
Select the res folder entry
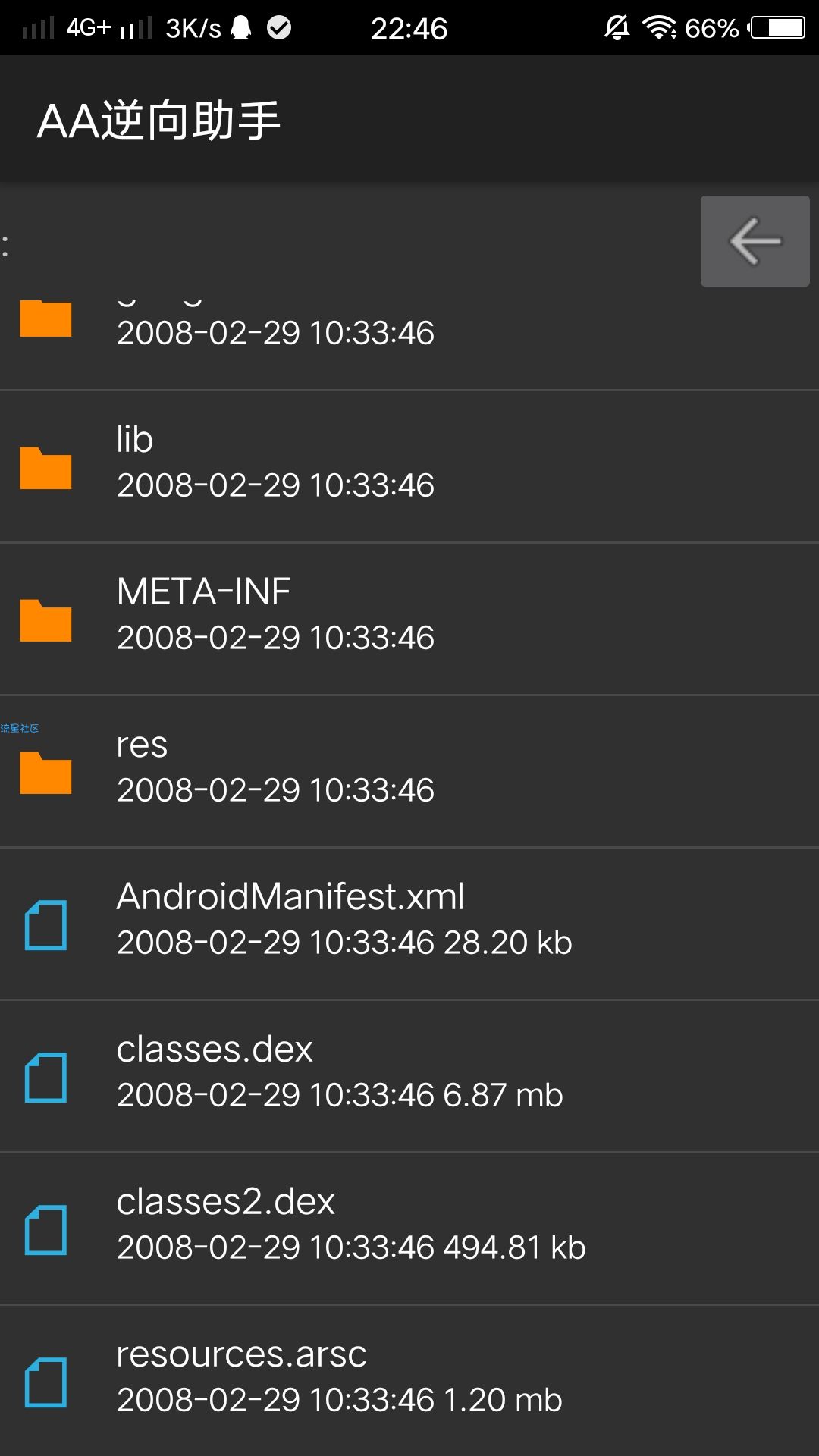pos(409,771)
